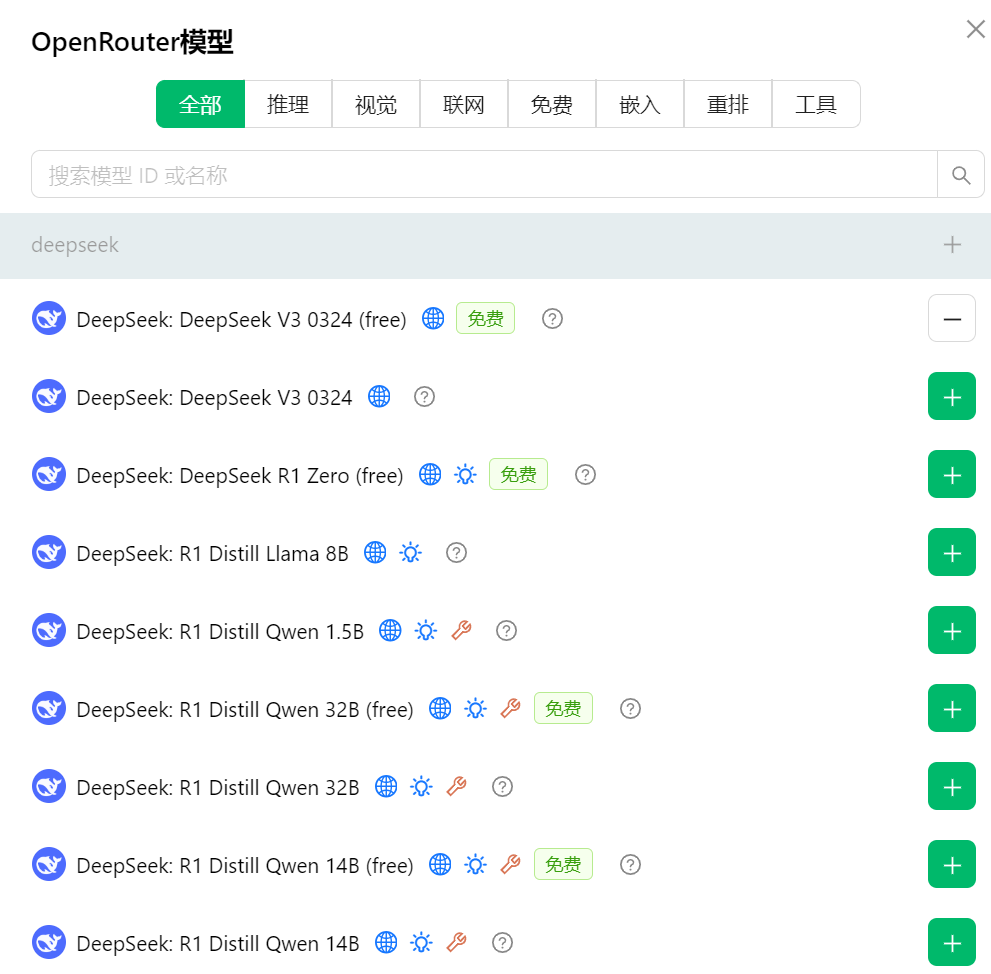
Task: Click question mark beside DeepSeek V3 0324 paid model
Action: 424,397
